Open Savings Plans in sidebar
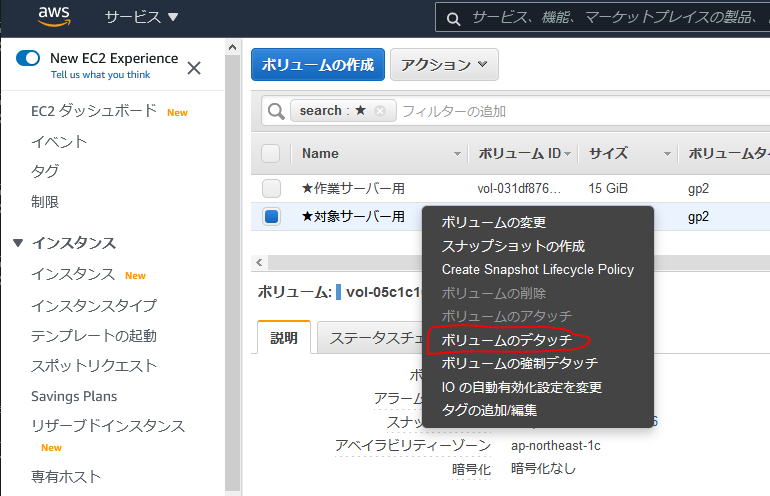Viewport: 770px width, 496px height. (74, 396)
